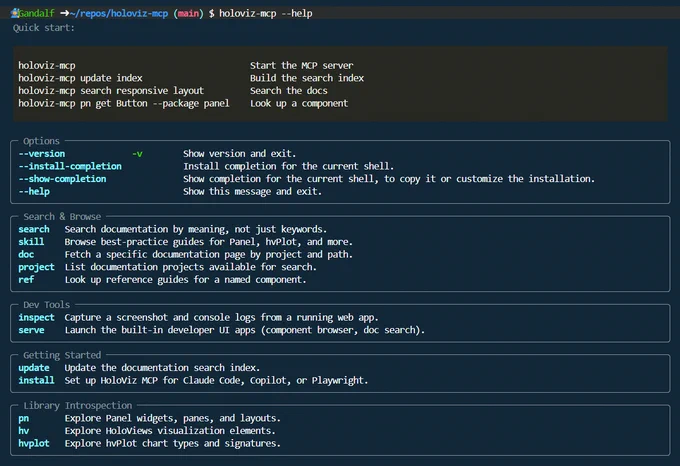Click 'List documentation projects available' description

tap(190, 267)
